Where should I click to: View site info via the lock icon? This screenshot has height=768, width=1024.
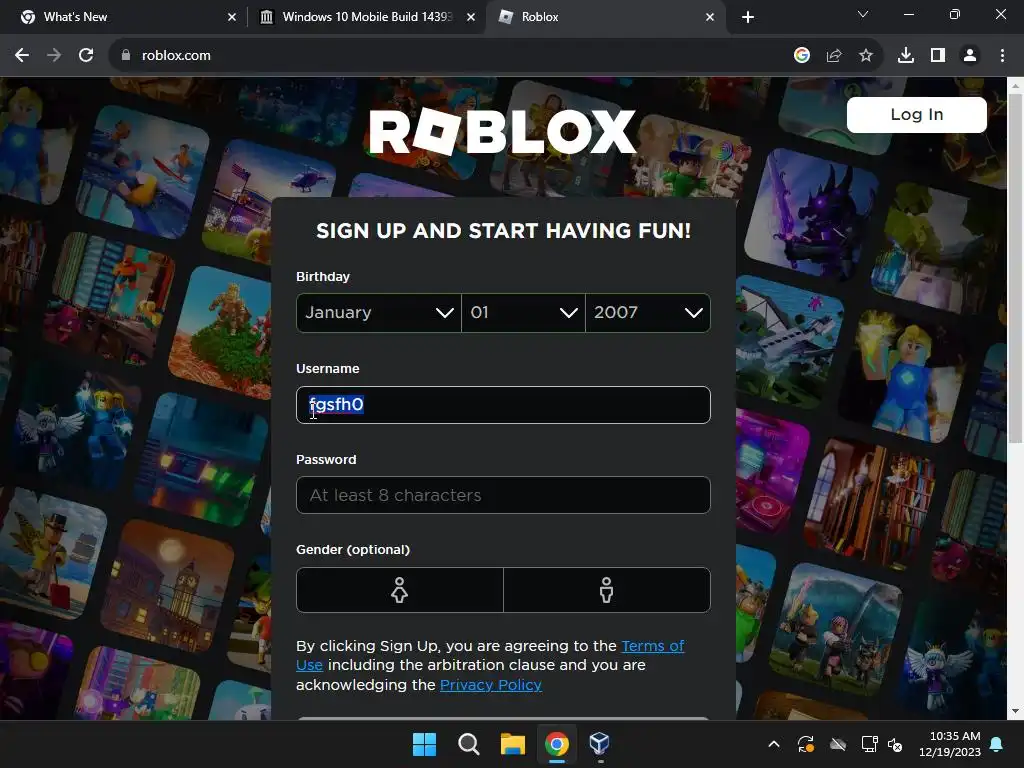click(x=125, y=56)
